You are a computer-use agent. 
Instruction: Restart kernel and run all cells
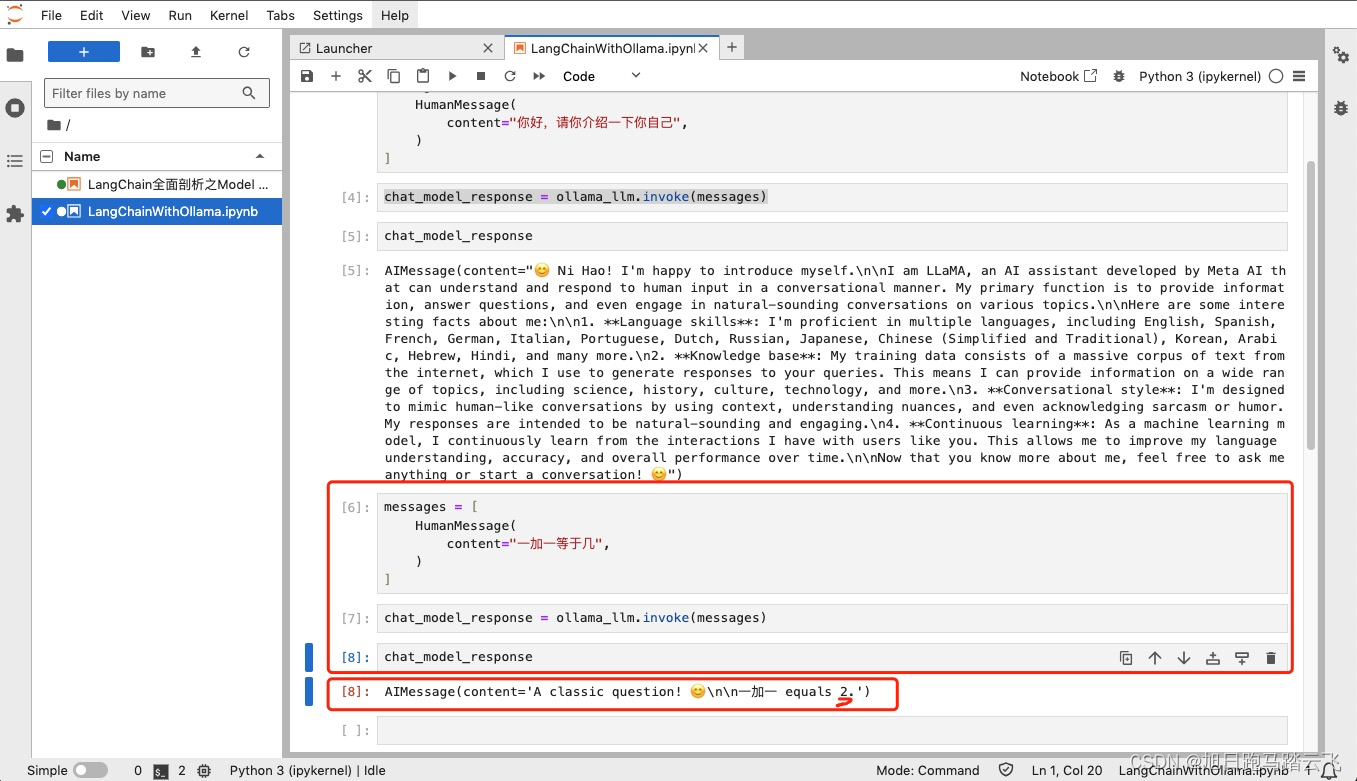[x=539, y=76]
